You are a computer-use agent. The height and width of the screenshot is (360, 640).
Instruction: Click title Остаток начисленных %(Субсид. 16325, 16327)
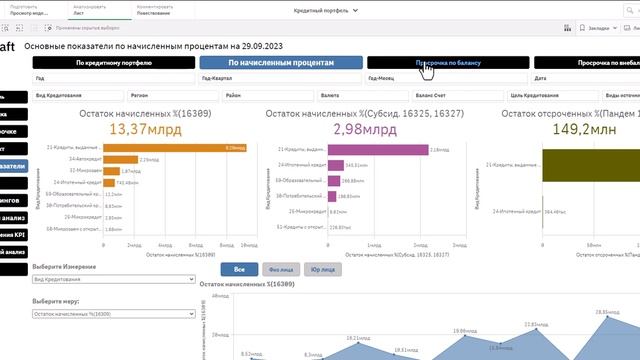365,113
